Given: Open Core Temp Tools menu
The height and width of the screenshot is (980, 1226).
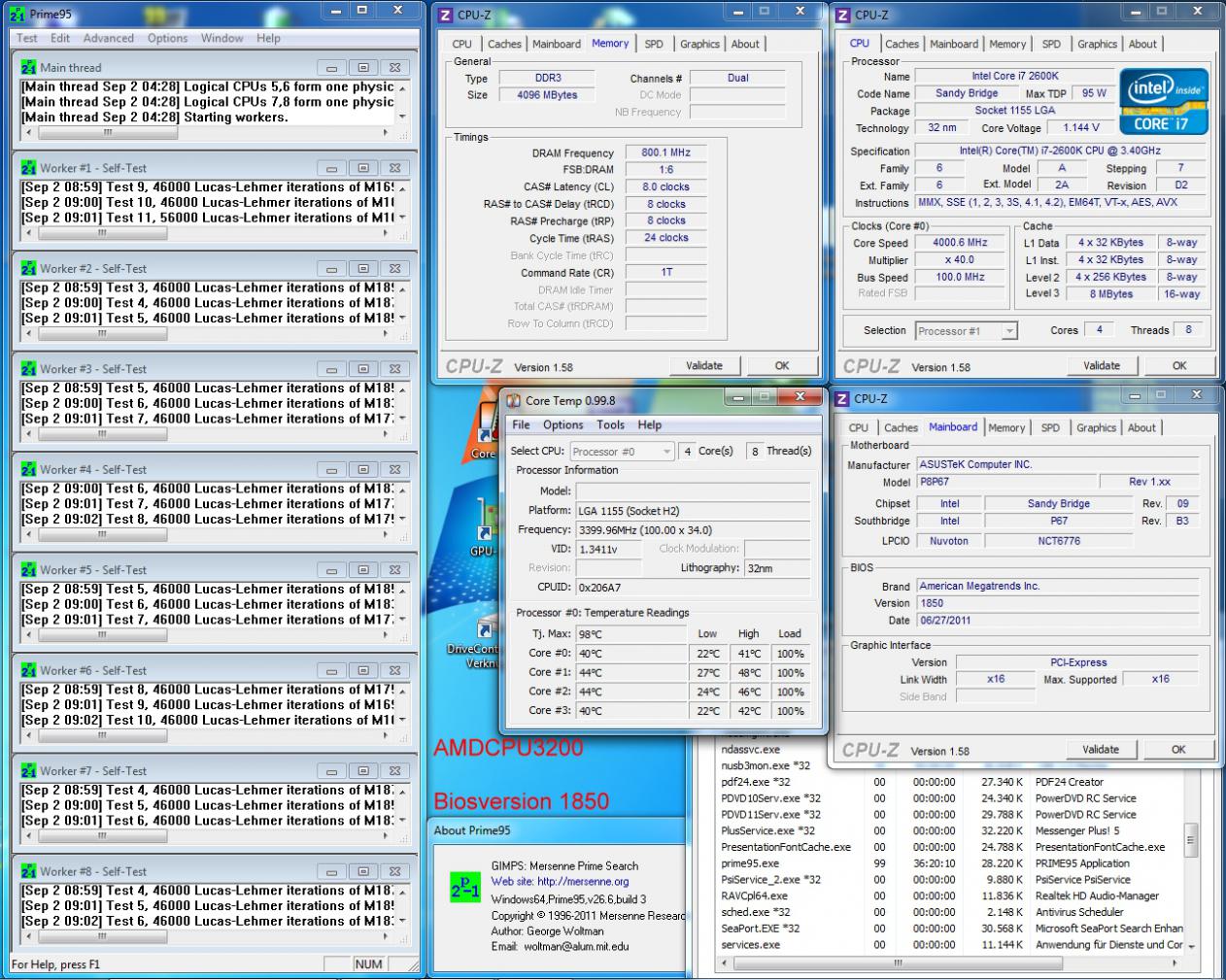Looking at the screenshot, I should (x=610, y=424).
